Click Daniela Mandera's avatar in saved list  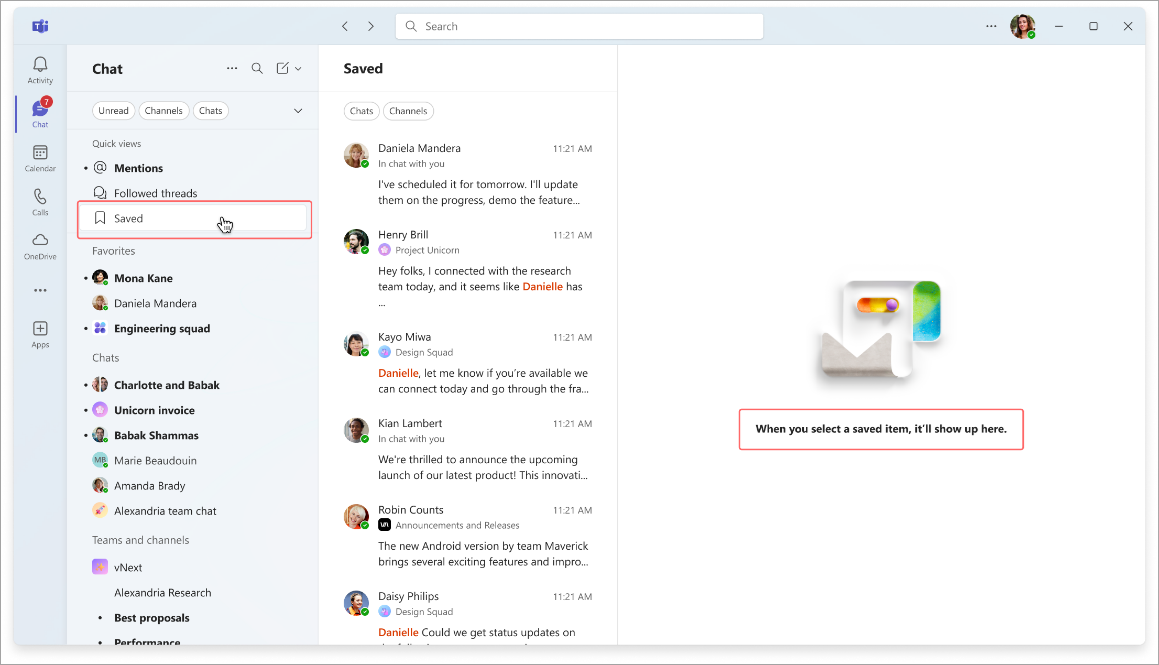356,155
